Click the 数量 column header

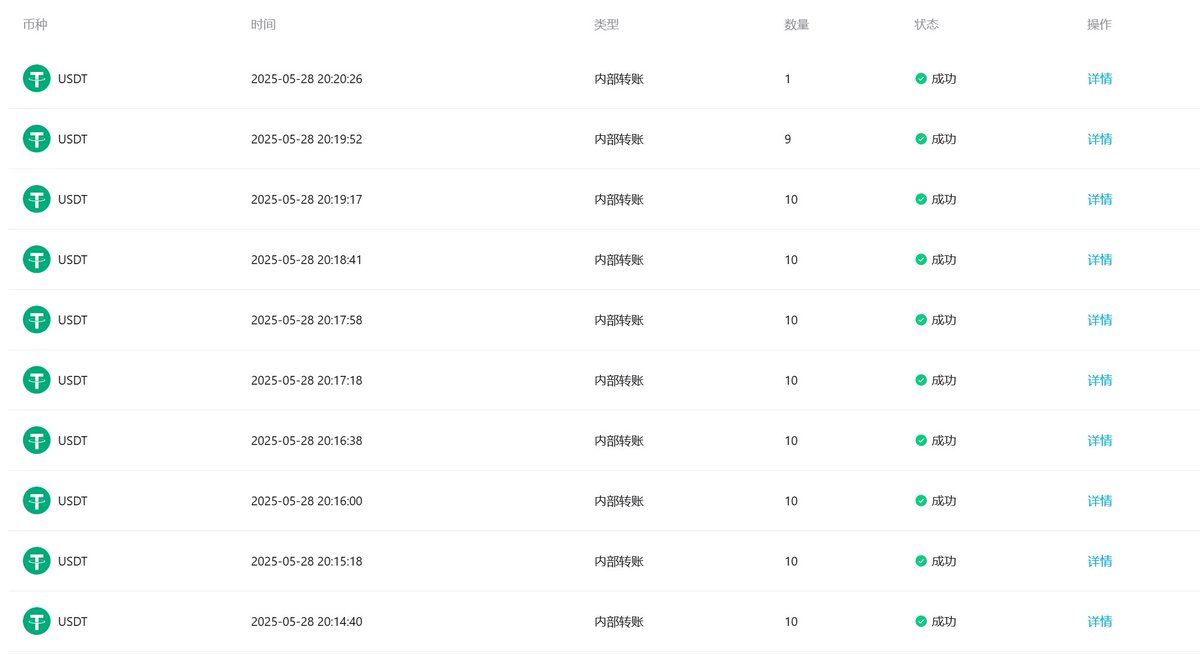click(797, 24)
